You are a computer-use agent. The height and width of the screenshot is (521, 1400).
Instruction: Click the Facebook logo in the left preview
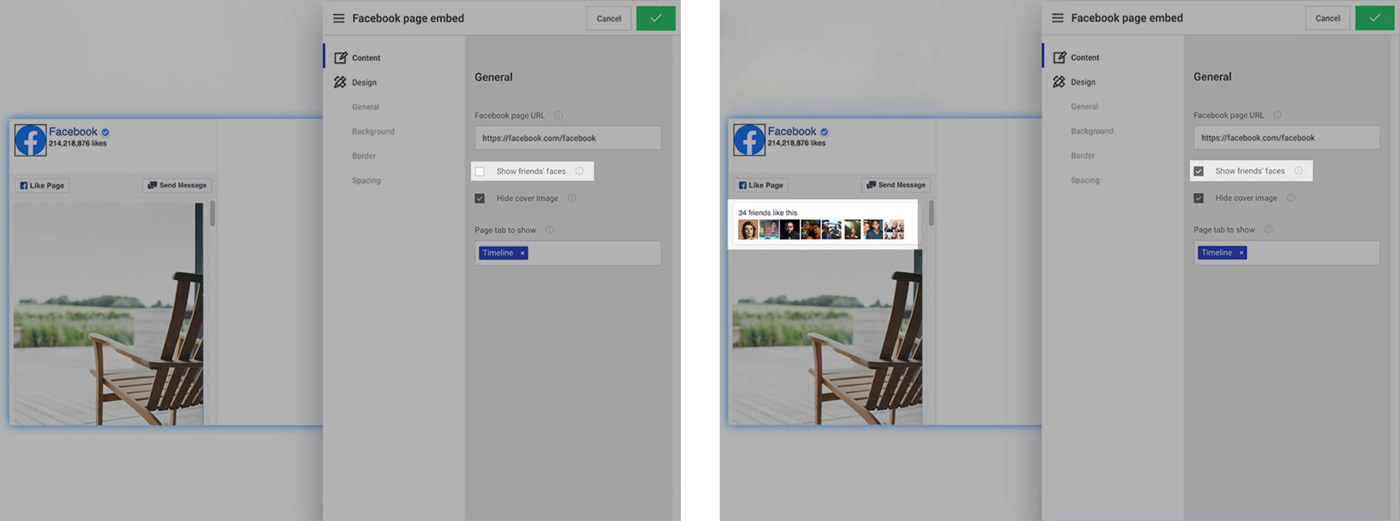pyautogui.click(x=30, y=141)
